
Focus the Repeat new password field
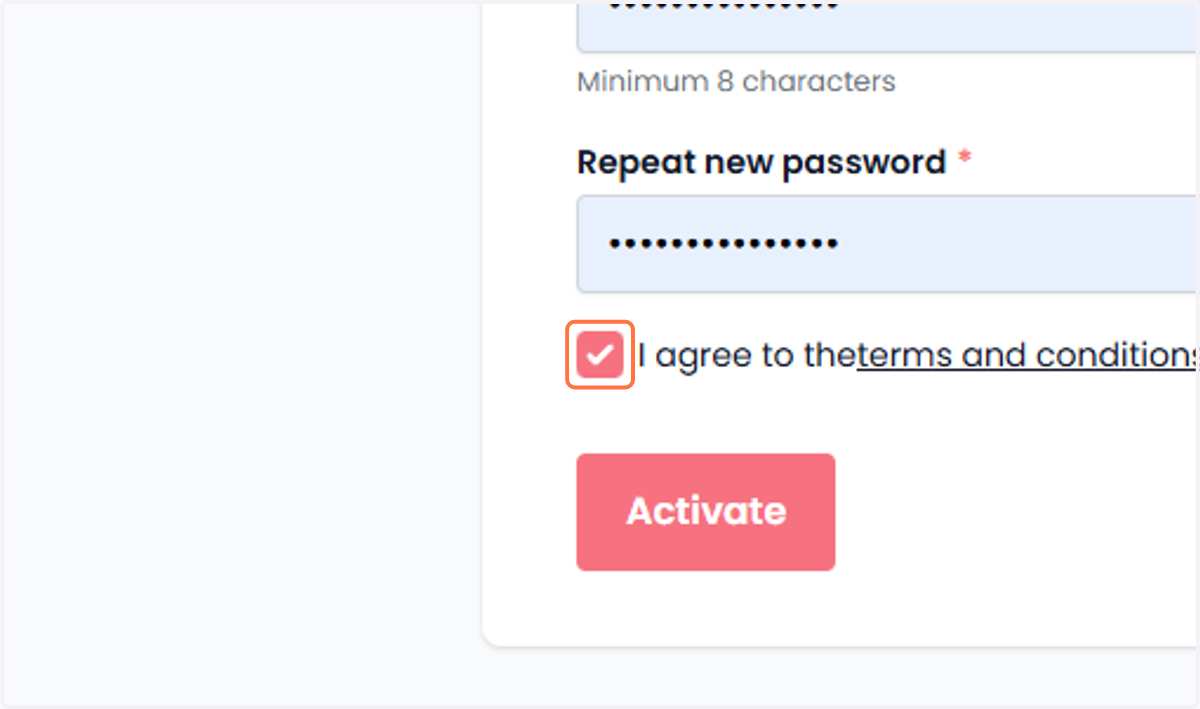pyautogui.click(x=888, y=244)
